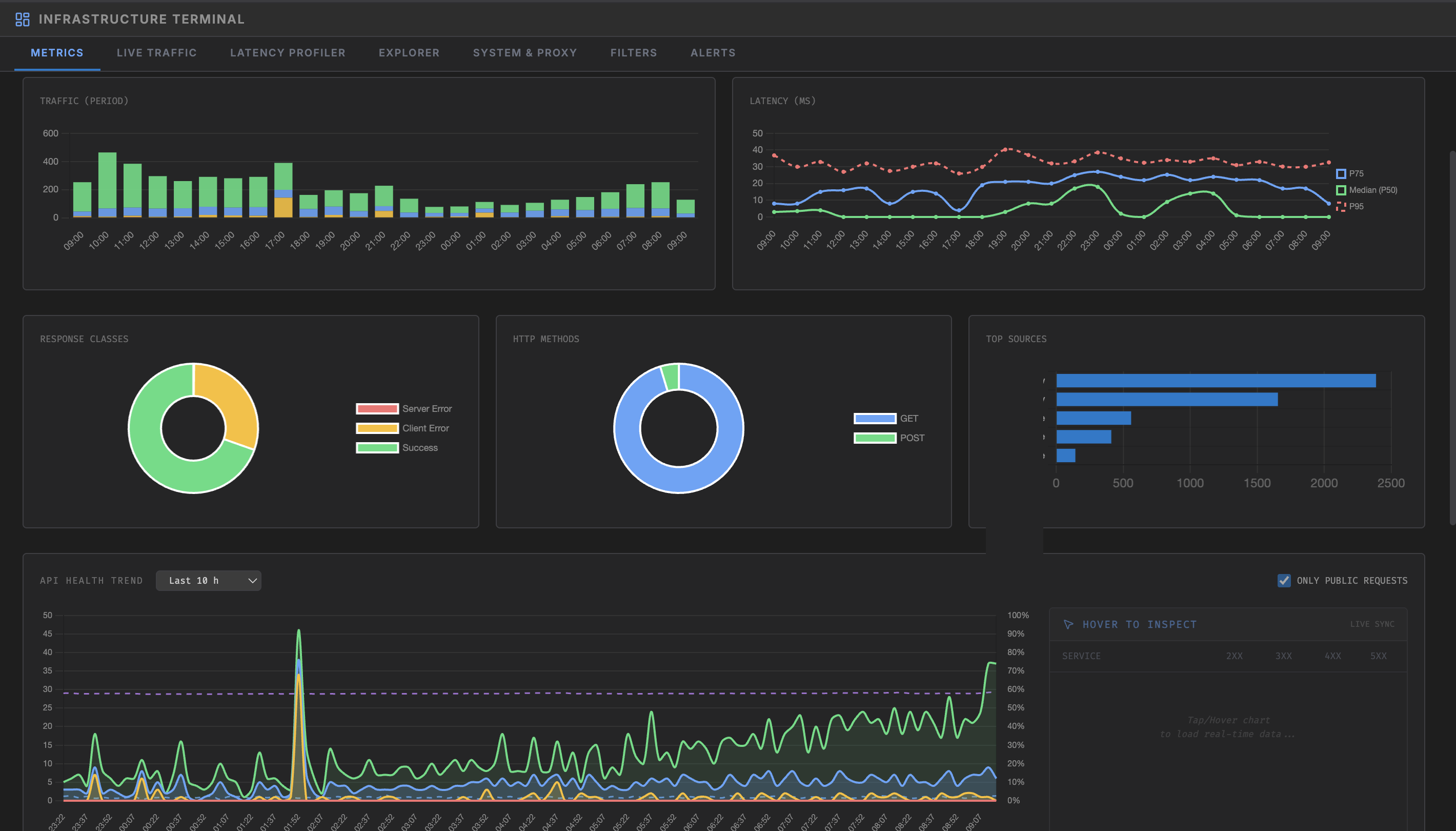Click the shortest Top Sources bar
Viewport: 1456px width, 831px height.
(x=1065, y=456)
